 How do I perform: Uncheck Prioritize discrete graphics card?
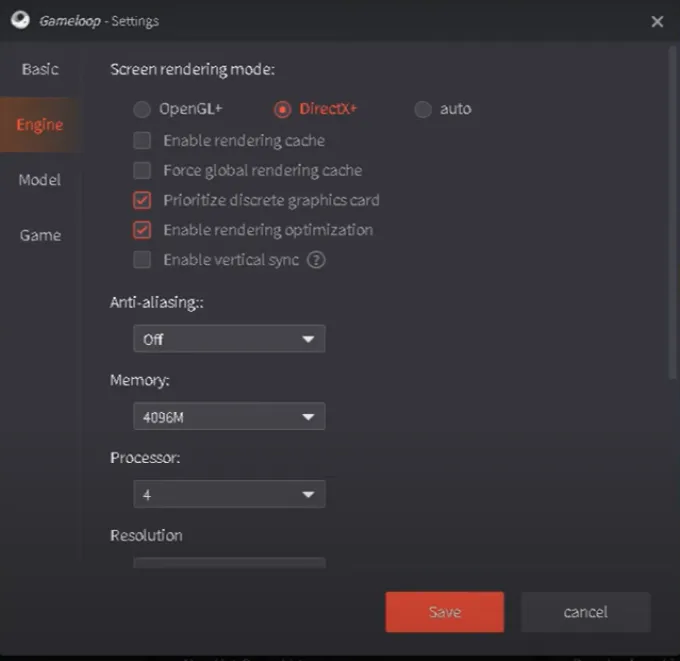pyautogui.click(x=142, y=200)
